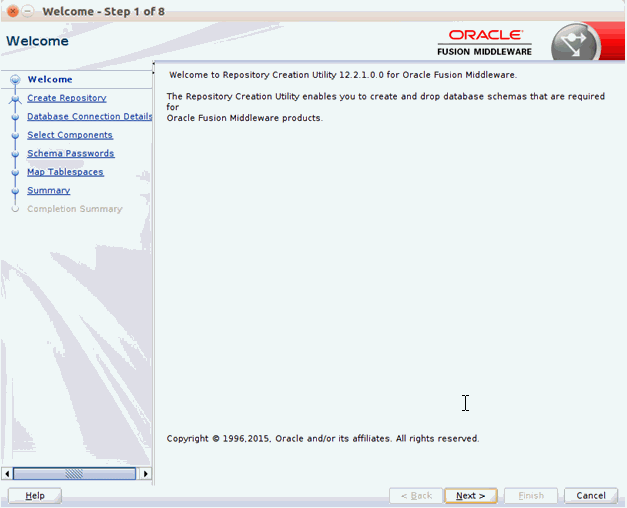Select Welcome step in sidebar
The height and width of the screenshot is (508, 627).
[x=50, y=80]
